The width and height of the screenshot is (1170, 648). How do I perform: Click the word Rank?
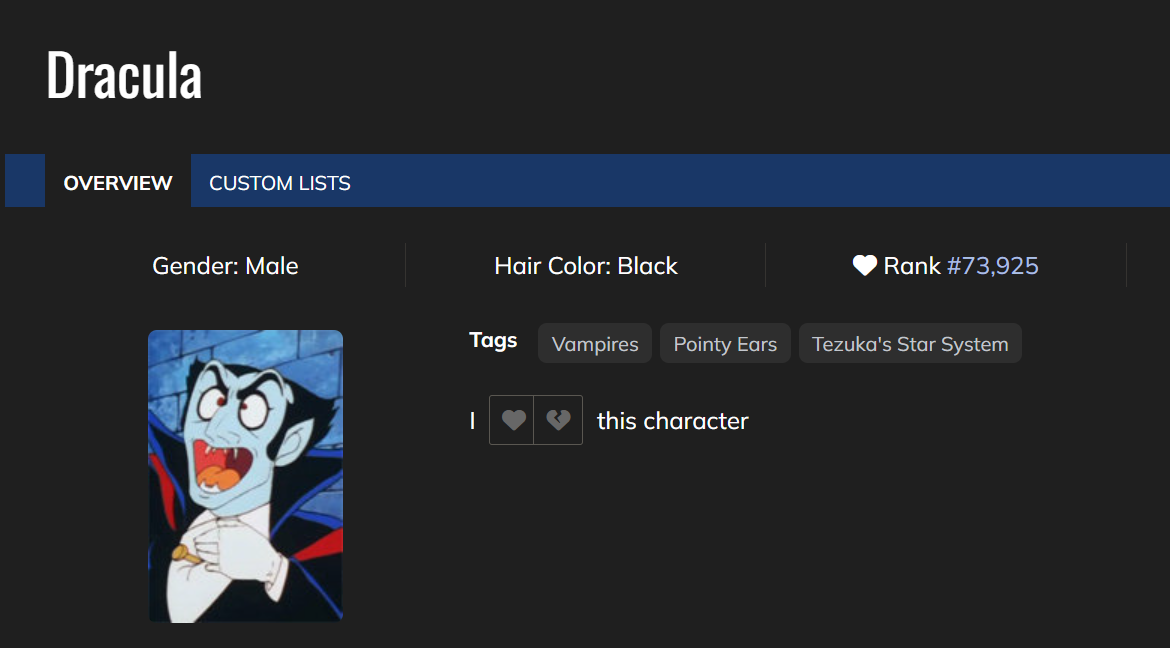[912, 266]
